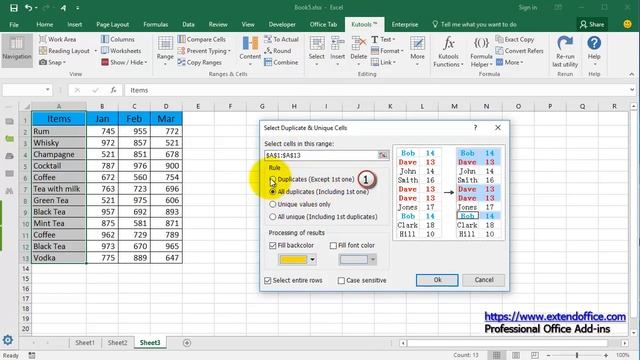
Task: Click the Save icon in title bar
Action: tap(14, 8)
